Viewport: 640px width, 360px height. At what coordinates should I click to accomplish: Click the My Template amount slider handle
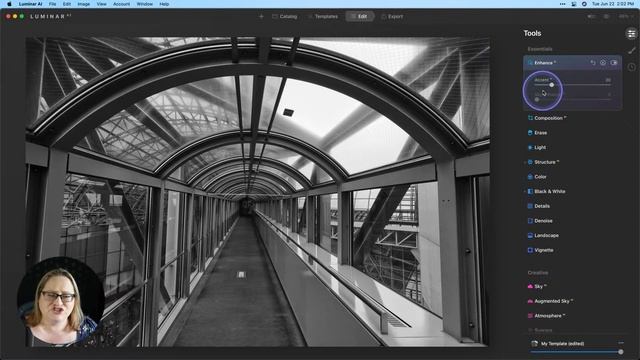tap(620, 352)
